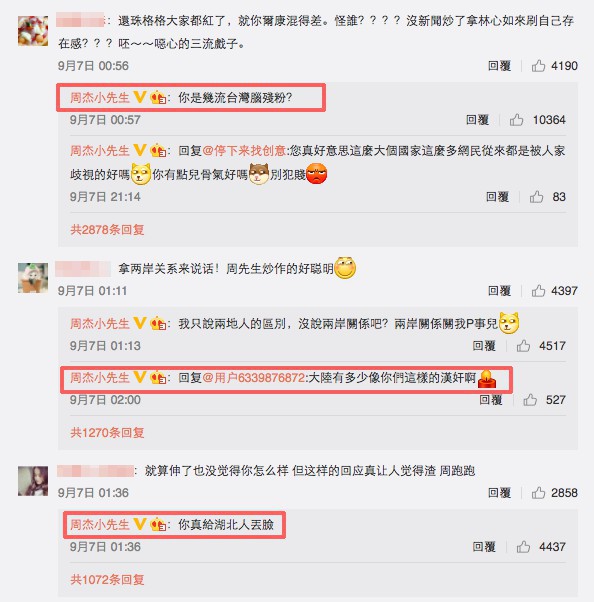Expand all 1270 replies
594x602 pixels.
(107, 433)
